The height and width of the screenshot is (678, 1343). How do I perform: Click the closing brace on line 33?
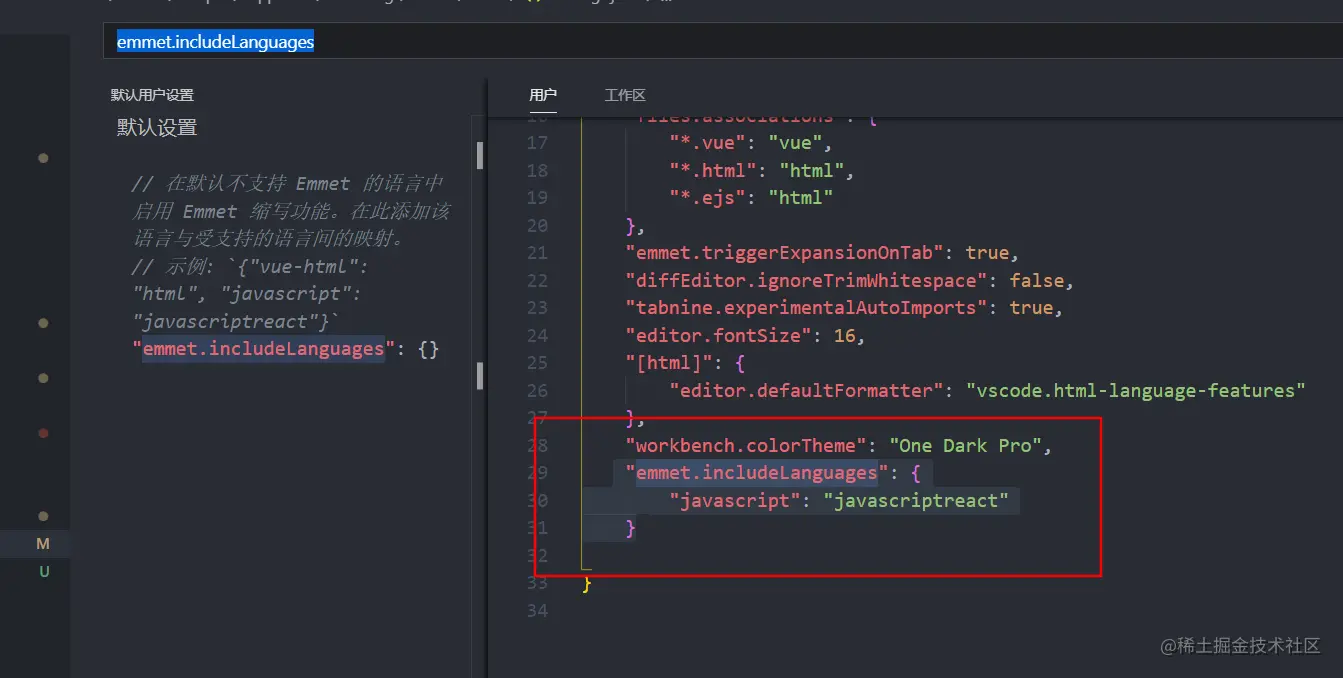coord(588,583)
